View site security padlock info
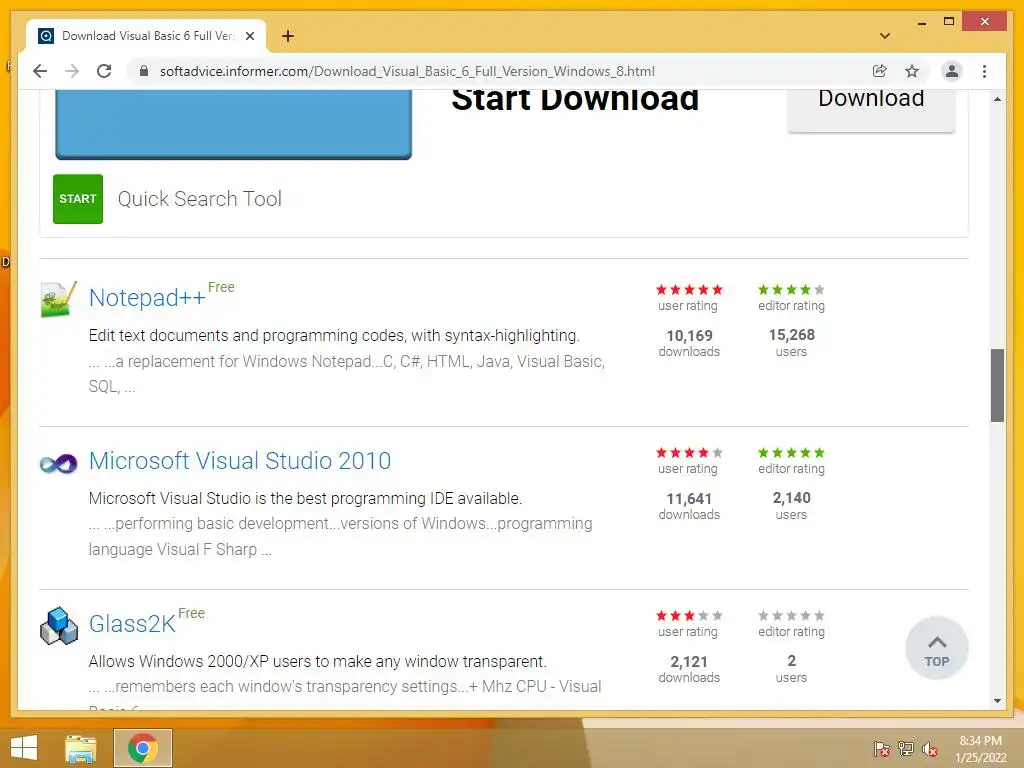 (x=144, y=71)
